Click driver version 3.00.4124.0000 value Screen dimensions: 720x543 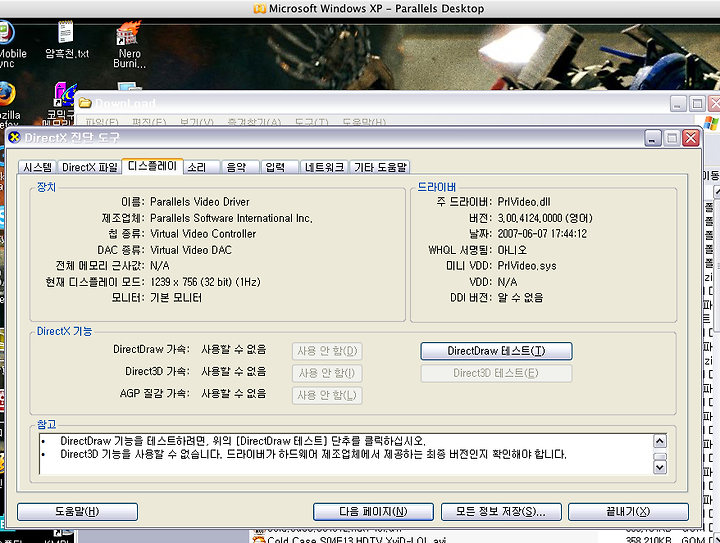pyautogui.click(x=545, y=218)
